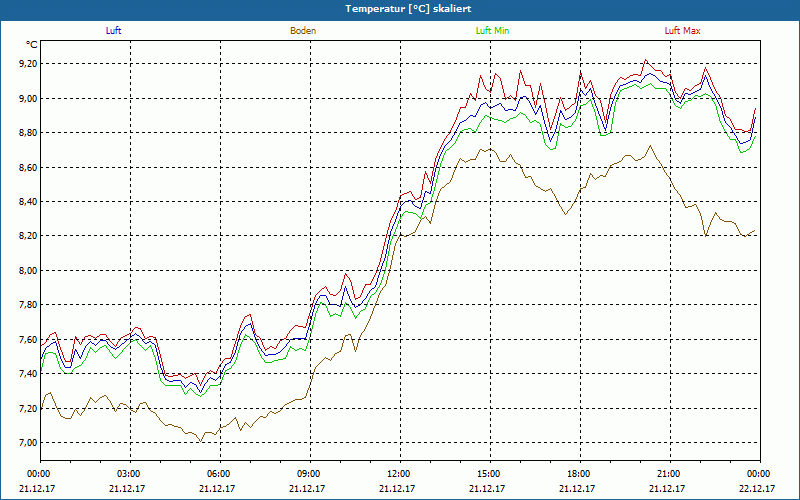This screenshot has width=800, height=500.
Task: Click the 7,80 y-axis value
Action: pyautogui.click(x=29, y=305)
